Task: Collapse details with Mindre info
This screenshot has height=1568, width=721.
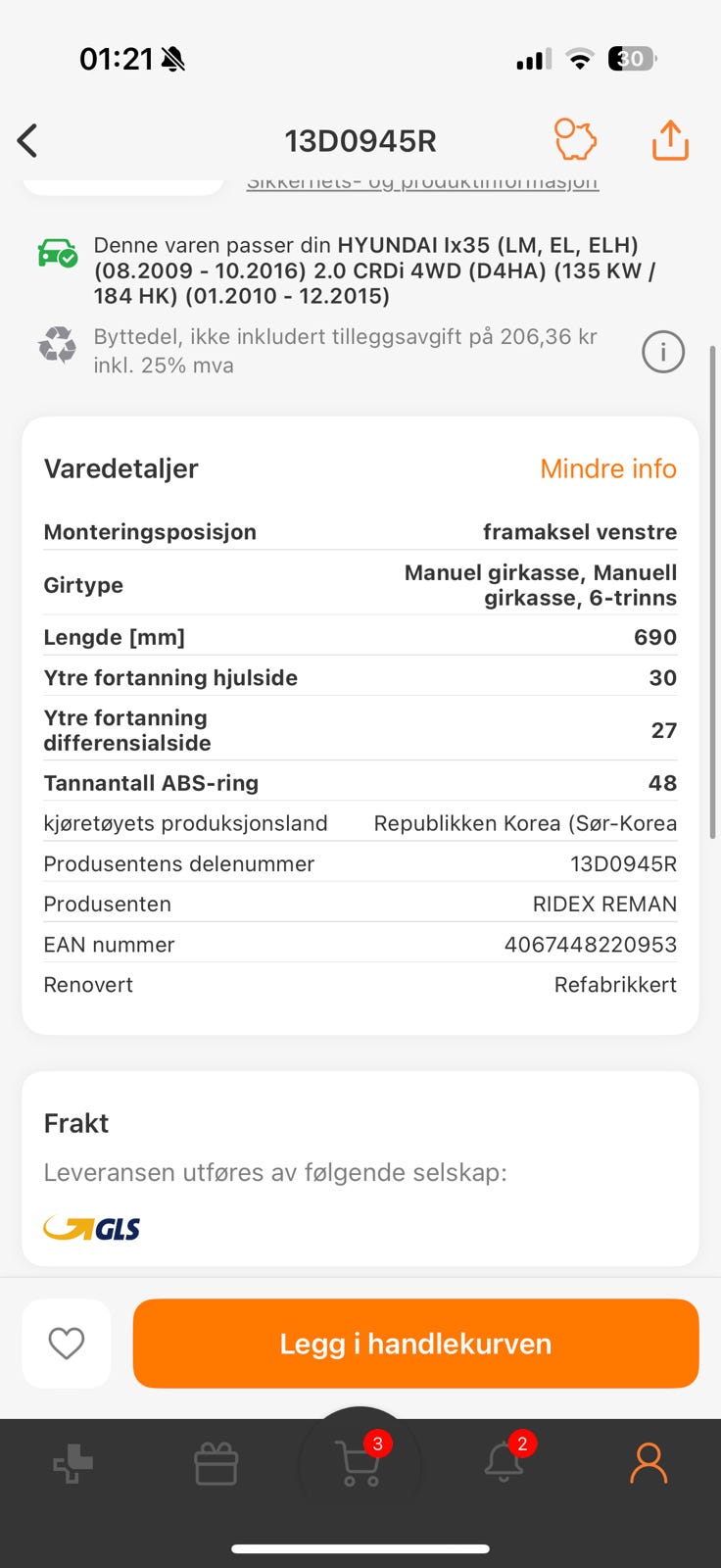Action: point(608,468)
